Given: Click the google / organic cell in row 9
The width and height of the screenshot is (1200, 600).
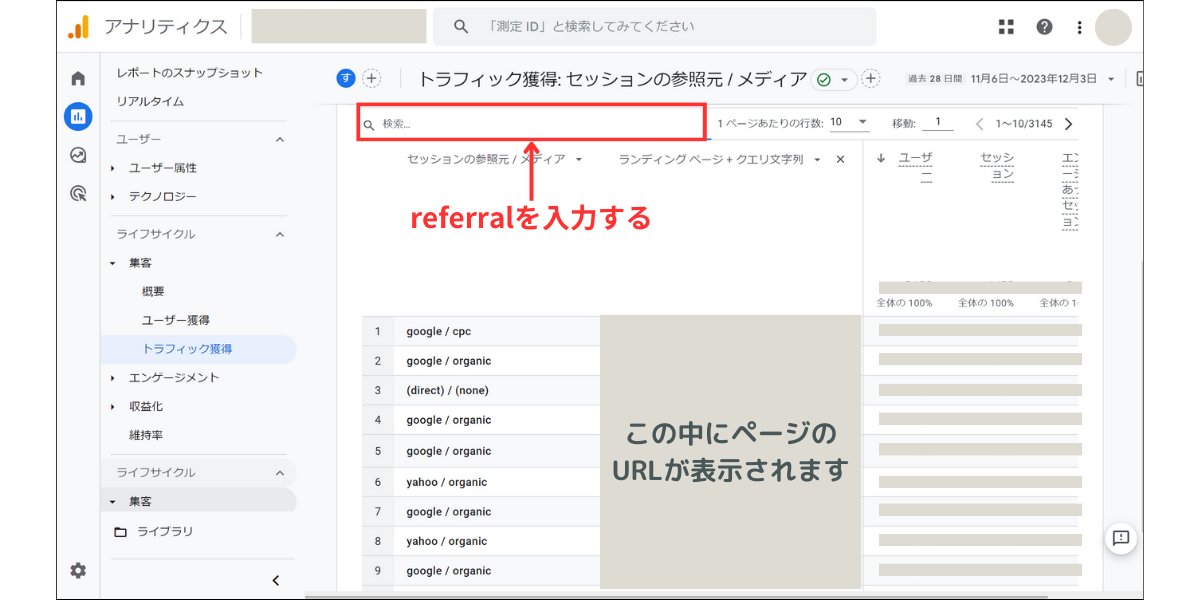Looking at the screenshot, I should click(449, 571).
